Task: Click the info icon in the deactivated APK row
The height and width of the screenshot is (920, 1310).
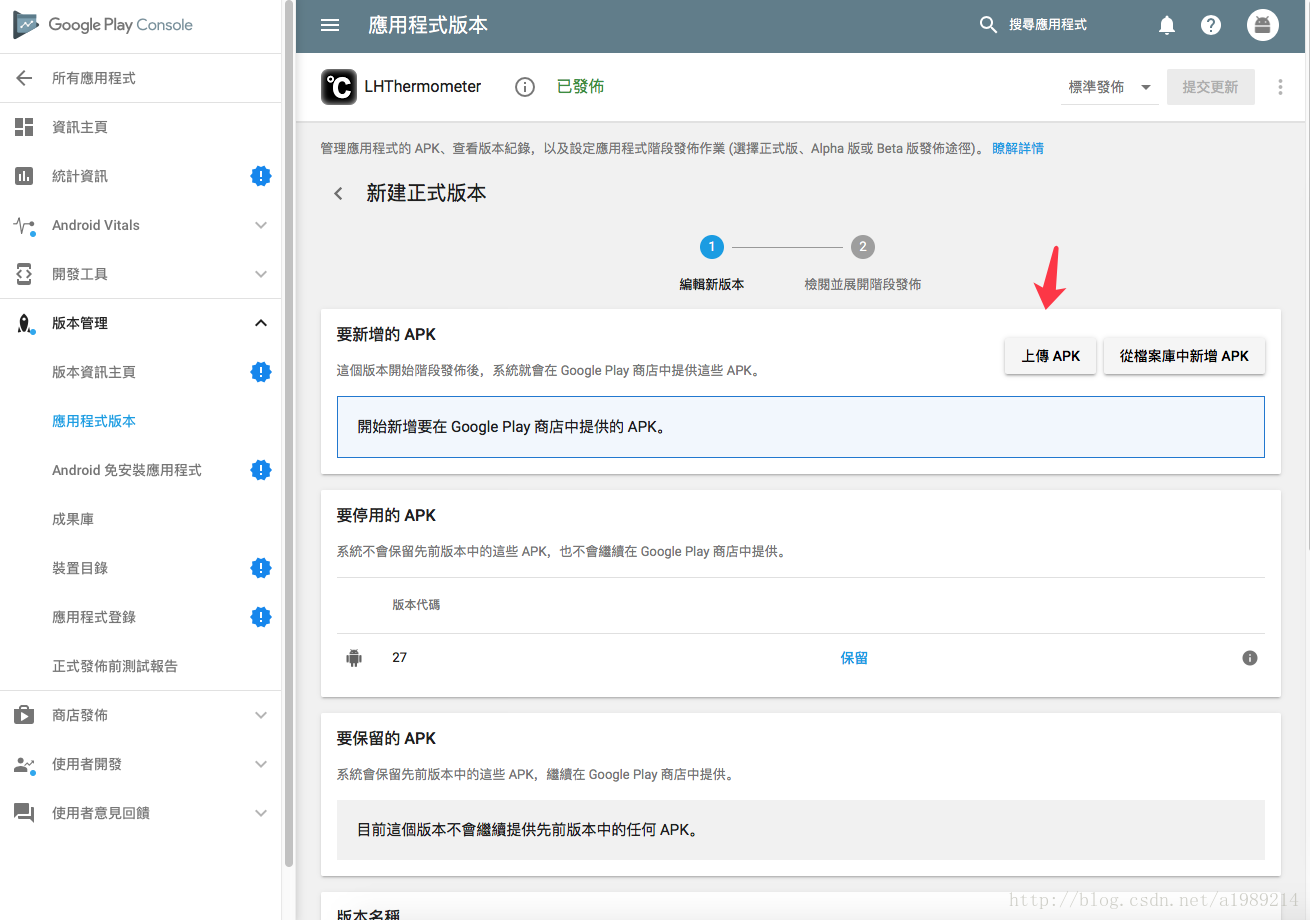Action: click(1249, 657)
